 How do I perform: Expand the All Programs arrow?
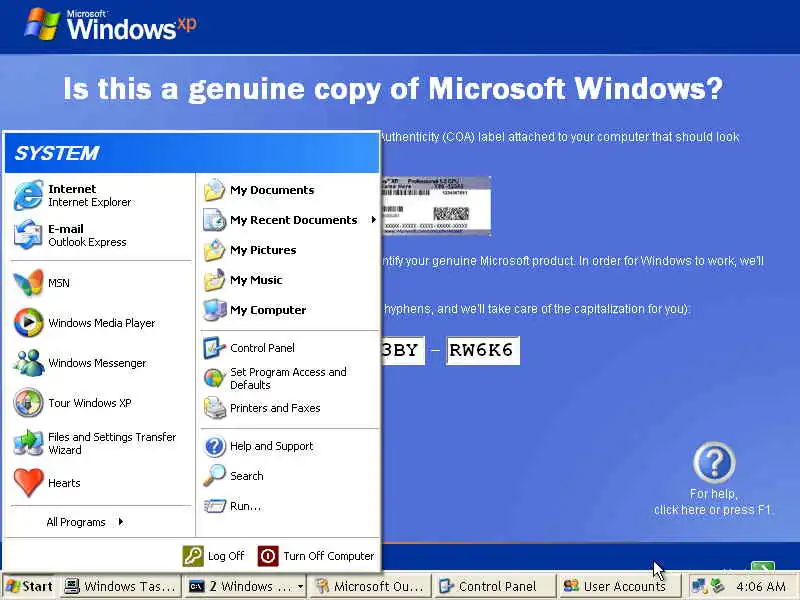click(120, 521)
